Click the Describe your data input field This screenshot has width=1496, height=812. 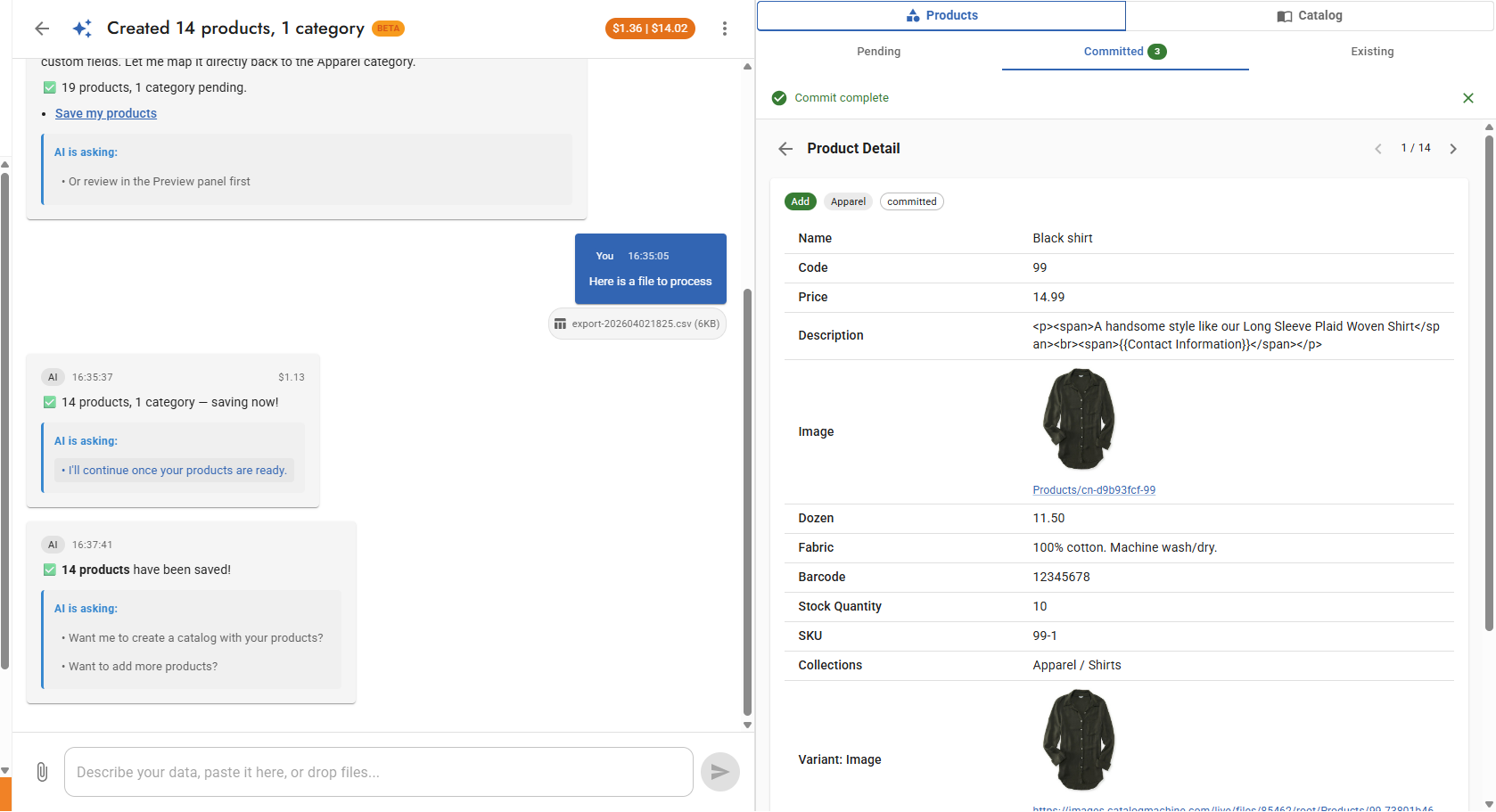pyautogui.click(x=378, y=771)
